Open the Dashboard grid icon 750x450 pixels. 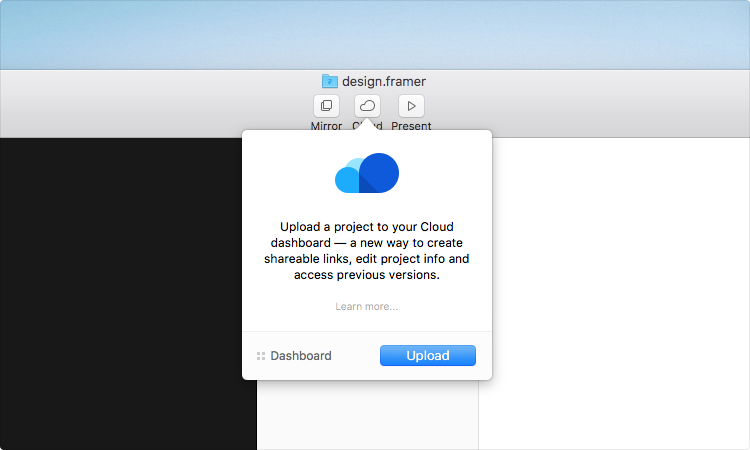tap(261, 356)
